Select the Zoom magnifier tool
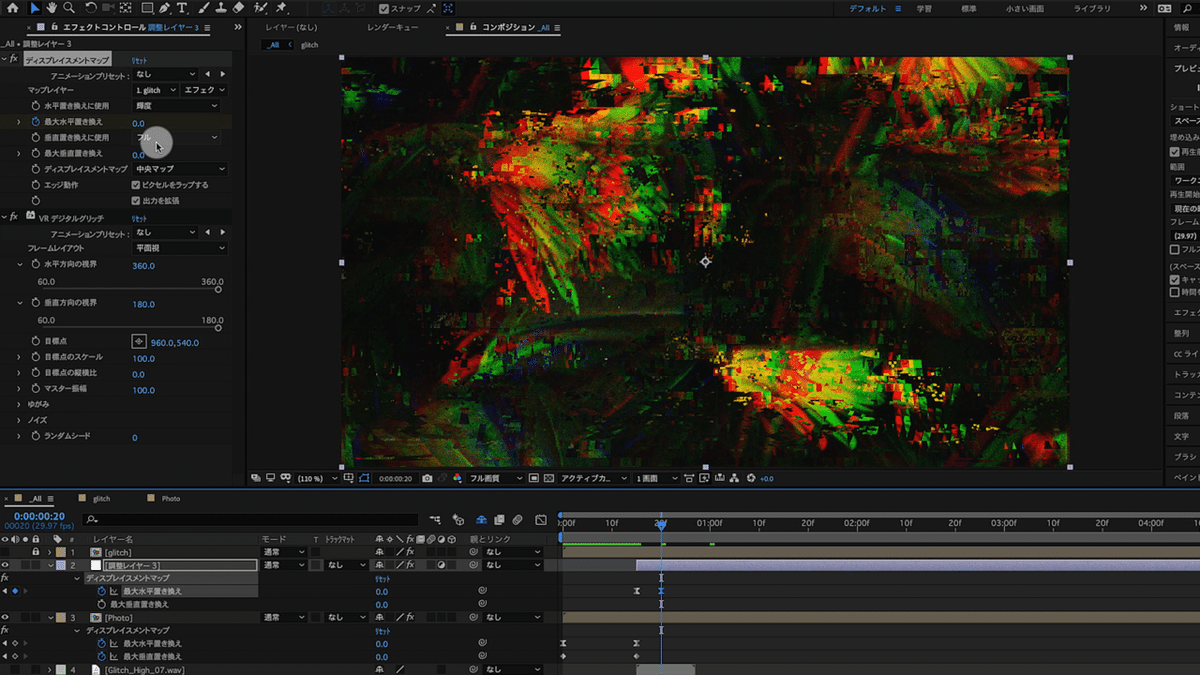 pyautogui.click(x=70, y=7)
